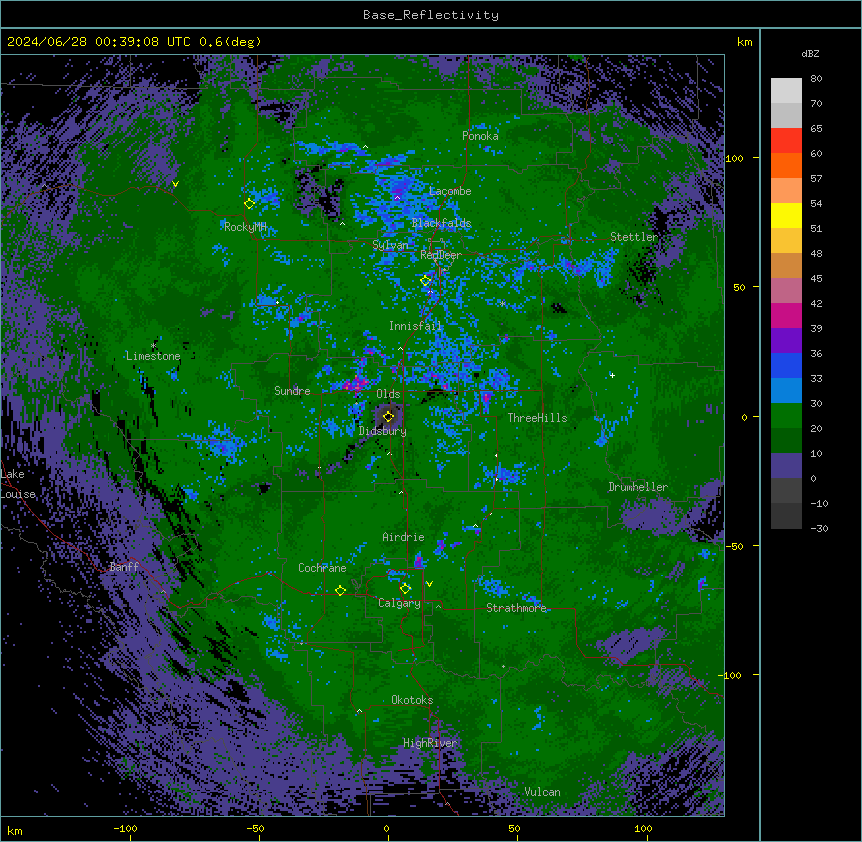Click the yellow radar site marker at Didsbury
Viewport: 862px width, 842px height.
click(388, 416)
